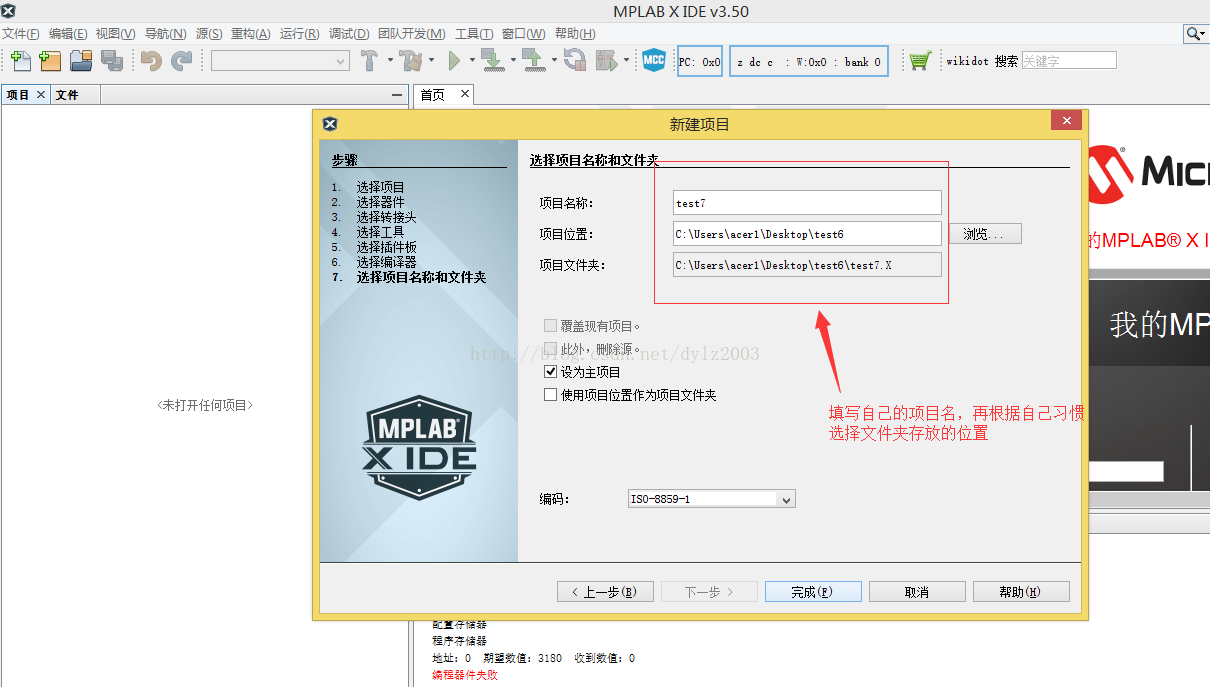Click the Hold in Reset icon
The image size is (1210, 687).
[574, 61]
